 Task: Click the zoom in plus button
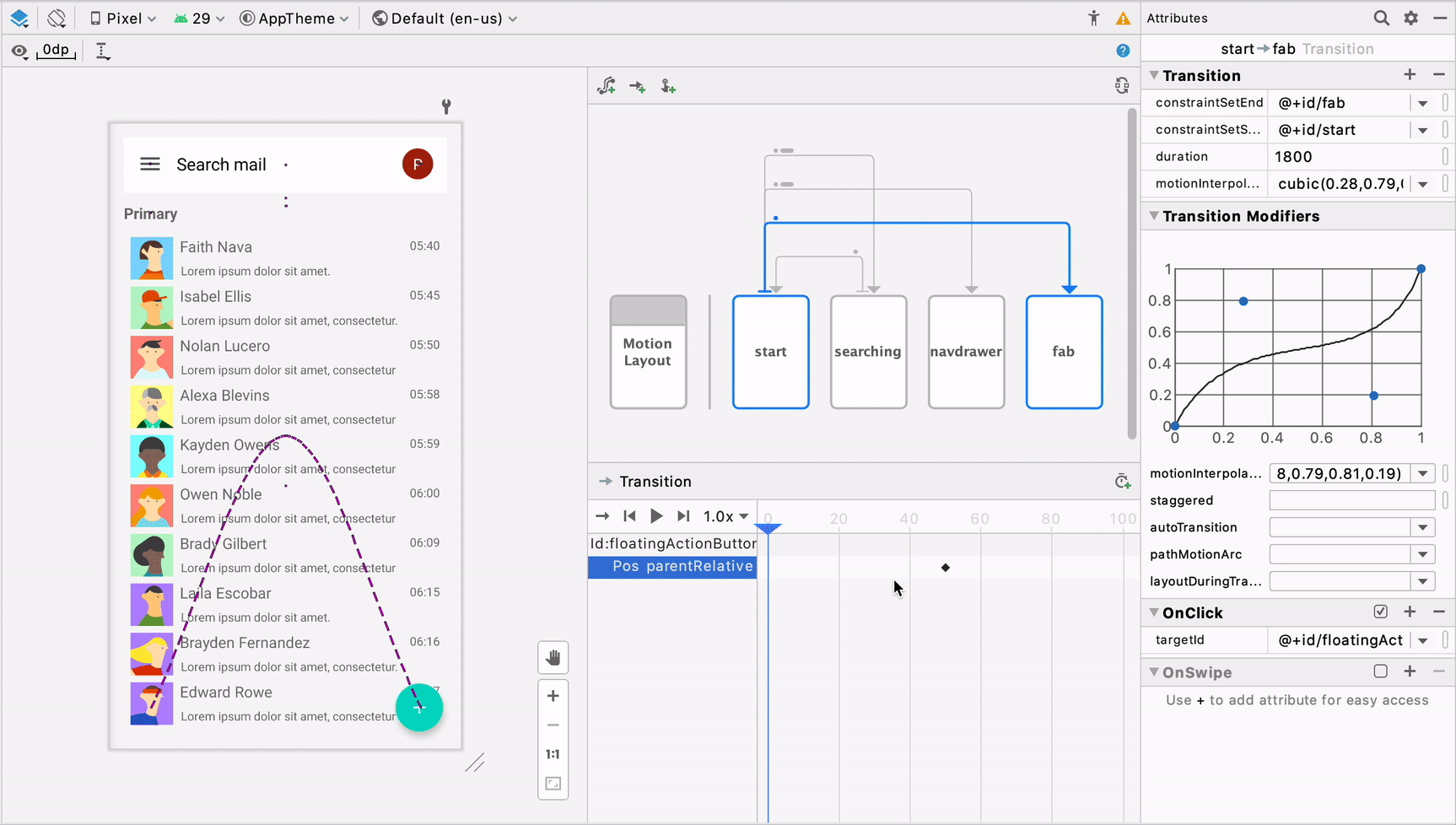point(553,696)
